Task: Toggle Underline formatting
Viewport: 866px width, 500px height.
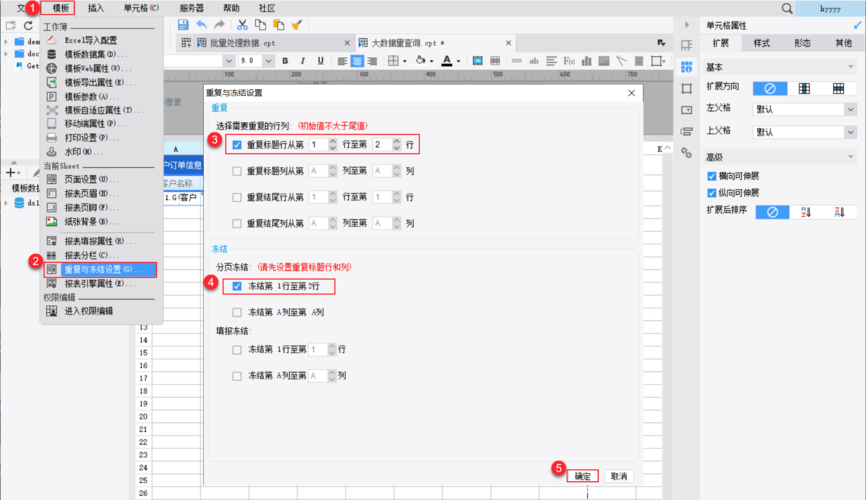Action: (x=320, y=61)
